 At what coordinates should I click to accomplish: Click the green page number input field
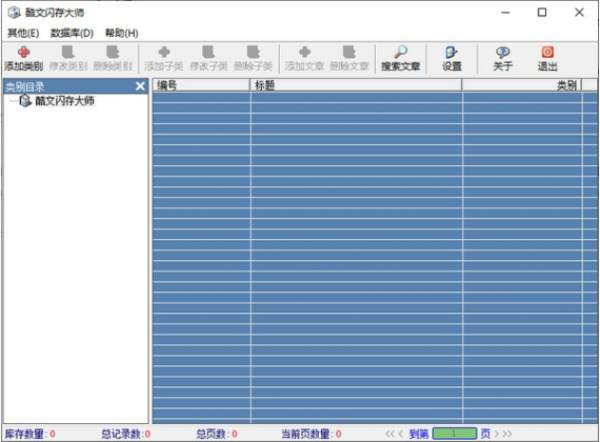(x=454, y=434)
